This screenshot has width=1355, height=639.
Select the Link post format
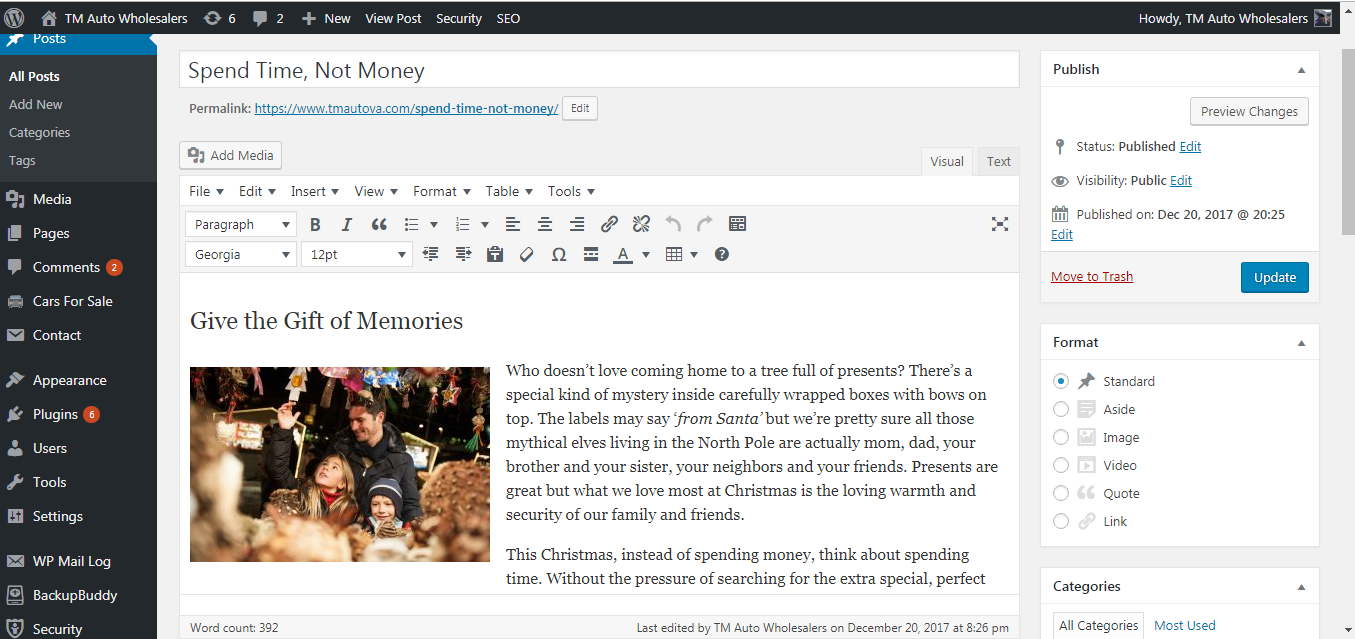tap(1061, 521)
